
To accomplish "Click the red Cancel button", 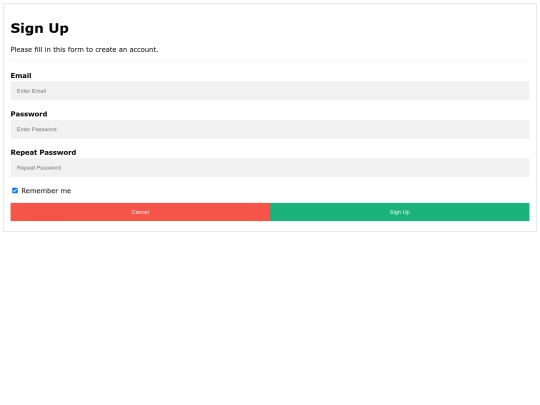I will point(140,212).
